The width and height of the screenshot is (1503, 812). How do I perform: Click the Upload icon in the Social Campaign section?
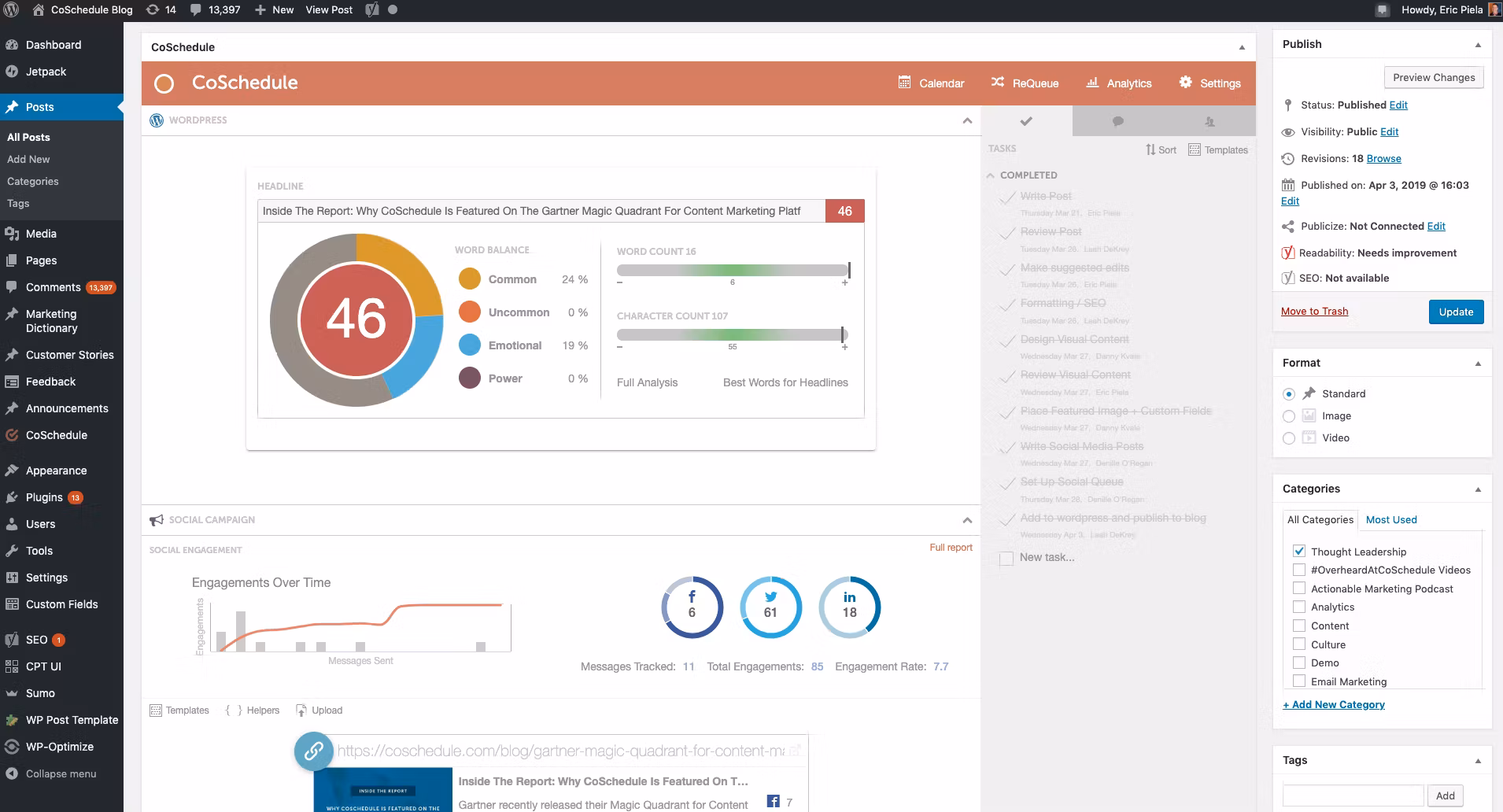(319, 710)
